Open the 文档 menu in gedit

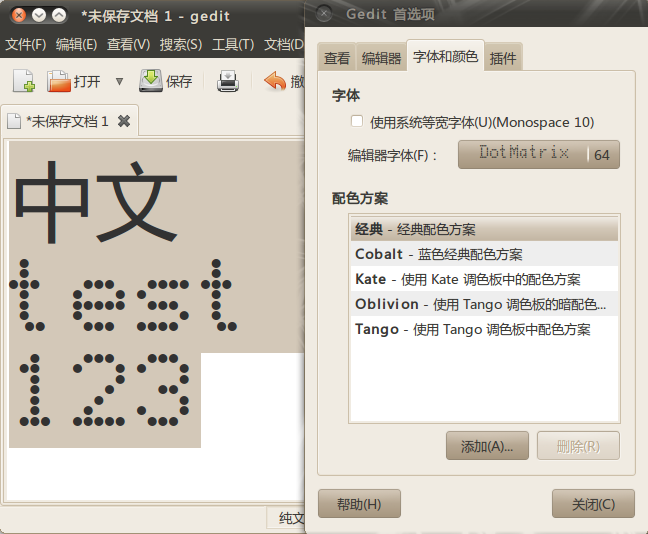(x=284, y=44)
